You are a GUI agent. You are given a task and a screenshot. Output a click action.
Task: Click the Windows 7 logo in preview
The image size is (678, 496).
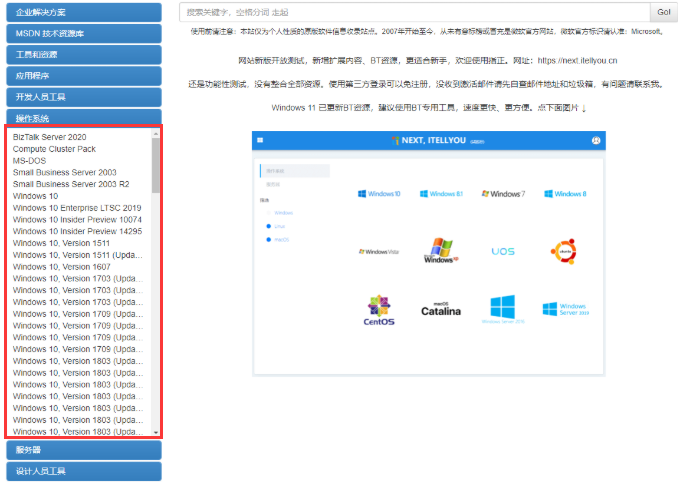502,194
